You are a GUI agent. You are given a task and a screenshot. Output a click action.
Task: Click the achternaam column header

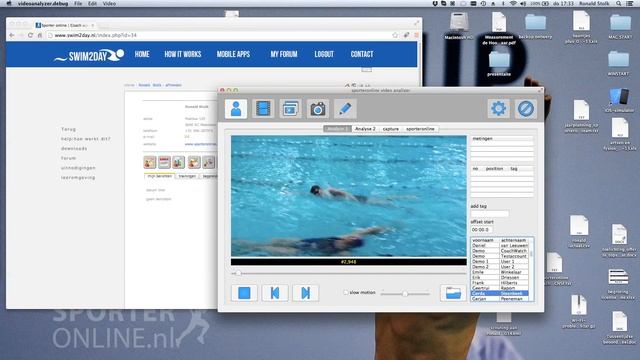point(514,240)
